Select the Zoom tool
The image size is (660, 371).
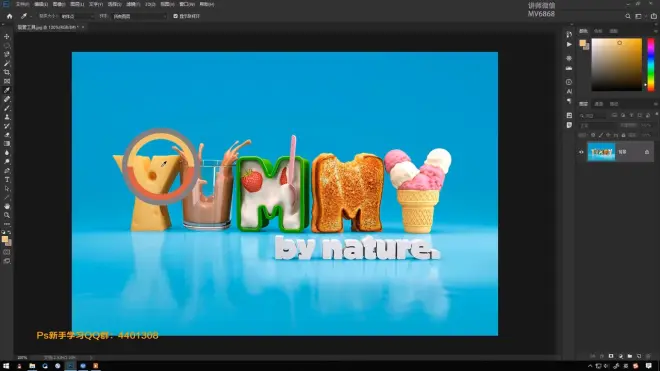point(7,215)
